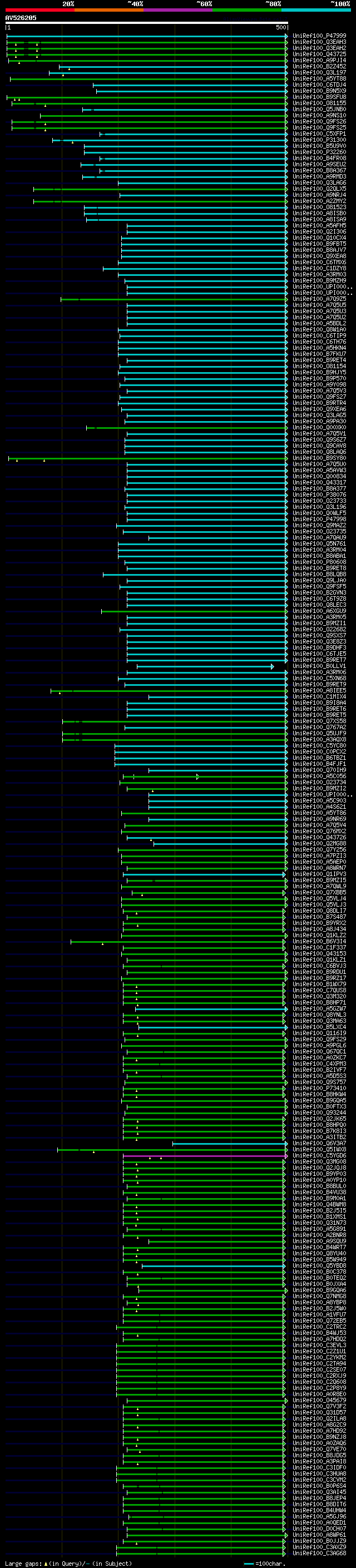Select the UniRef100_A5AFH5 label
This screenshot has height=1568, width=356.
click(x=319, y=225)
